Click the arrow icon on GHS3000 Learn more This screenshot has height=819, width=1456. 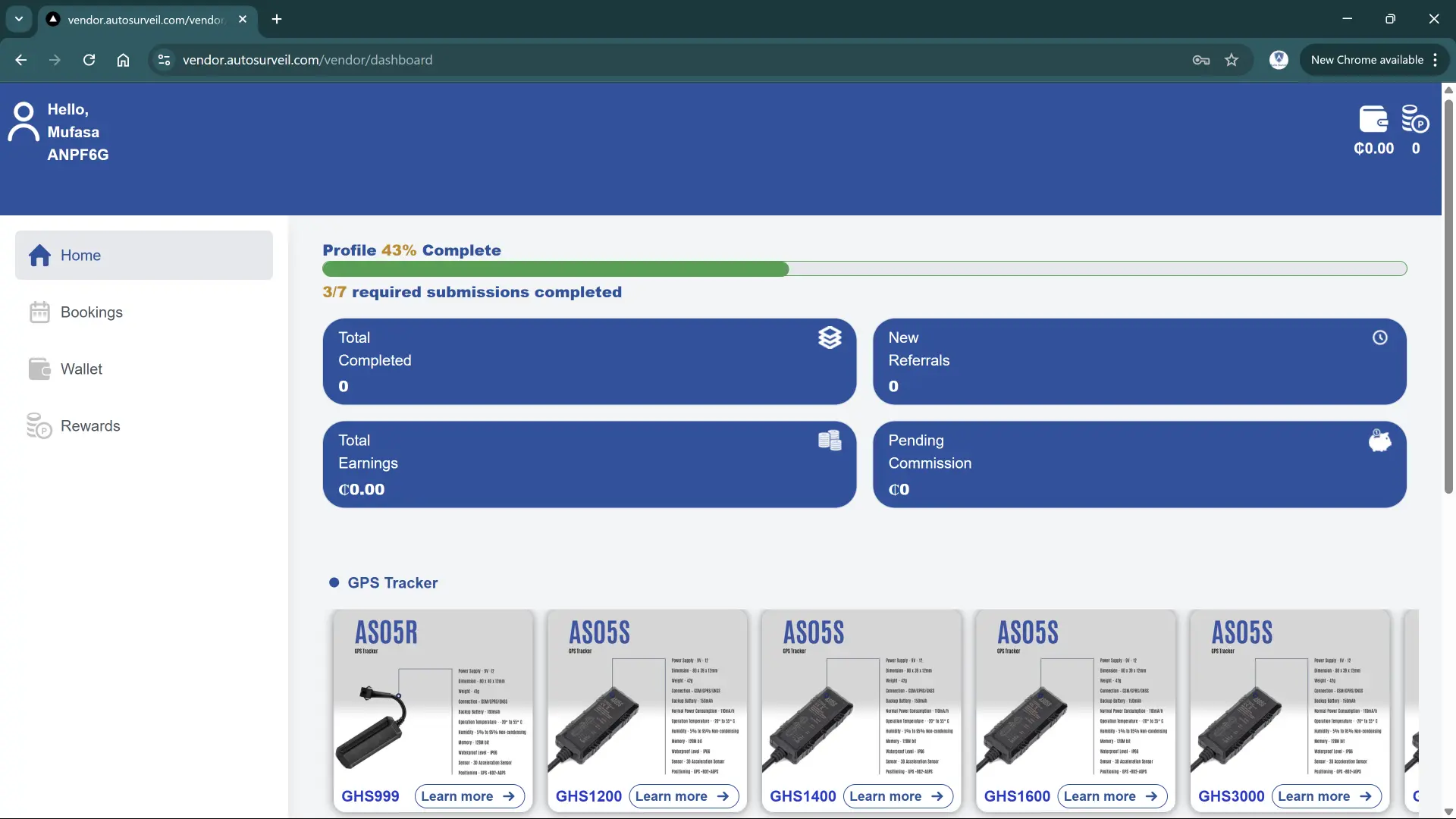tap(1366, 796)
